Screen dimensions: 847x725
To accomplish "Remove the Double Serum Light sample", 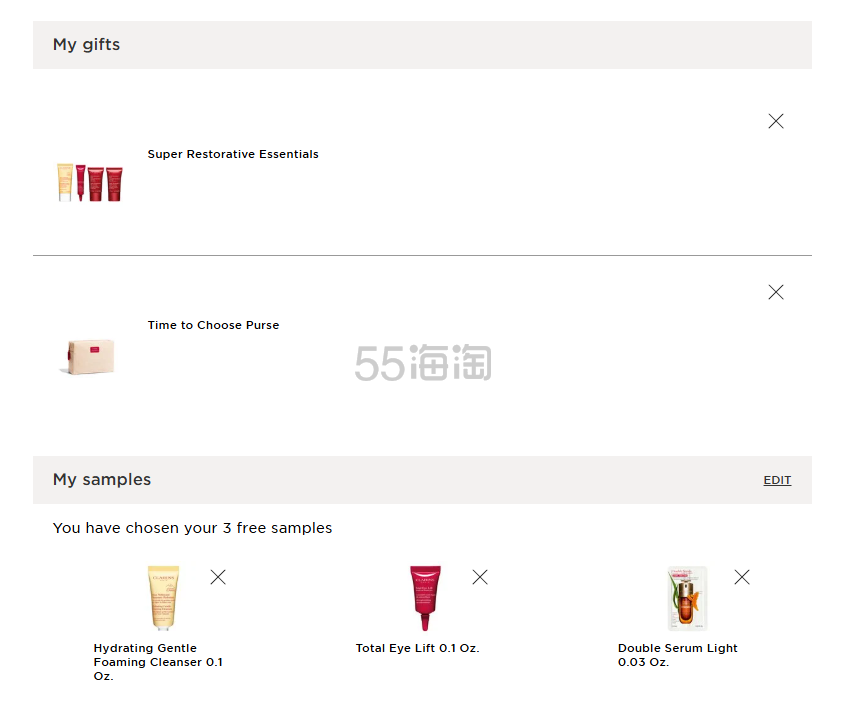I will 742,577.
